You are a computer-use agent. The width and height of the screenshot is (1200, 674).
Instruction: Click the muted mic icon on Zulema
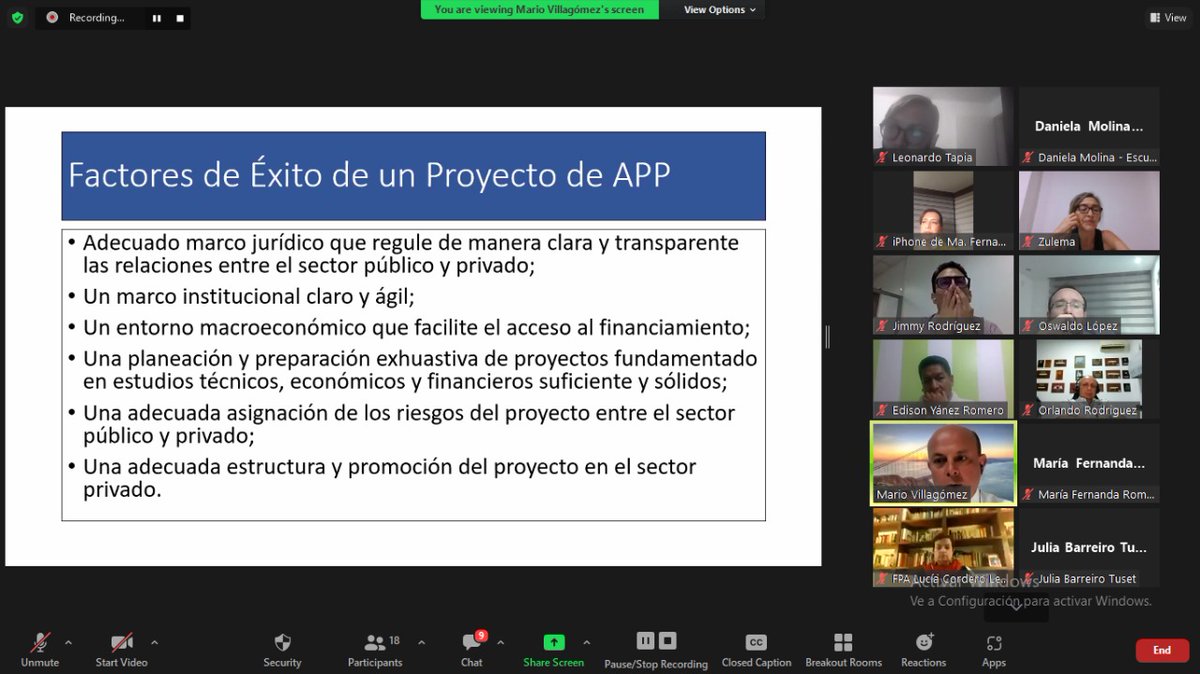tap(1028, 242)
